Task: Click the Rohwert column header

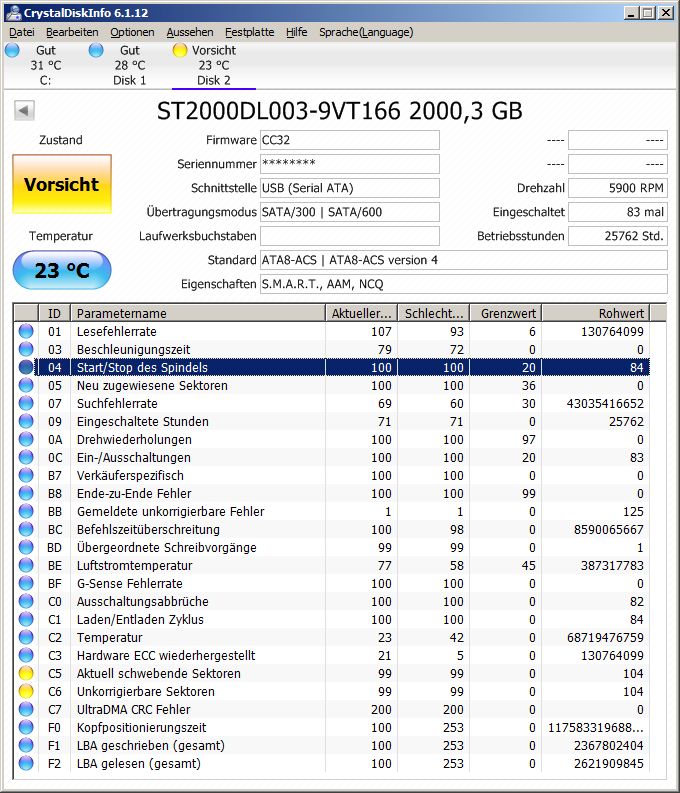Action: click(596, 313)
